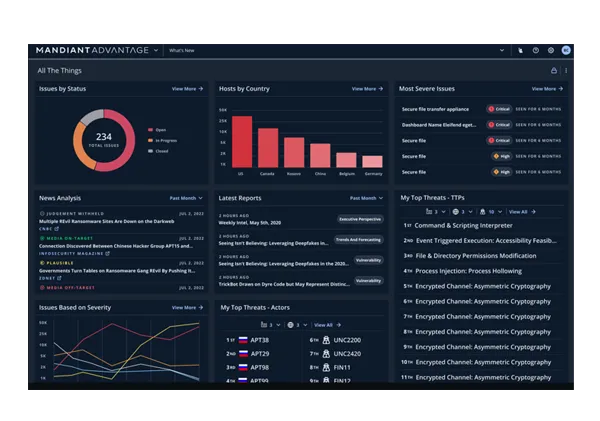
Task: Click the Open legend color swatch
Action: click(x=150, y=129)
